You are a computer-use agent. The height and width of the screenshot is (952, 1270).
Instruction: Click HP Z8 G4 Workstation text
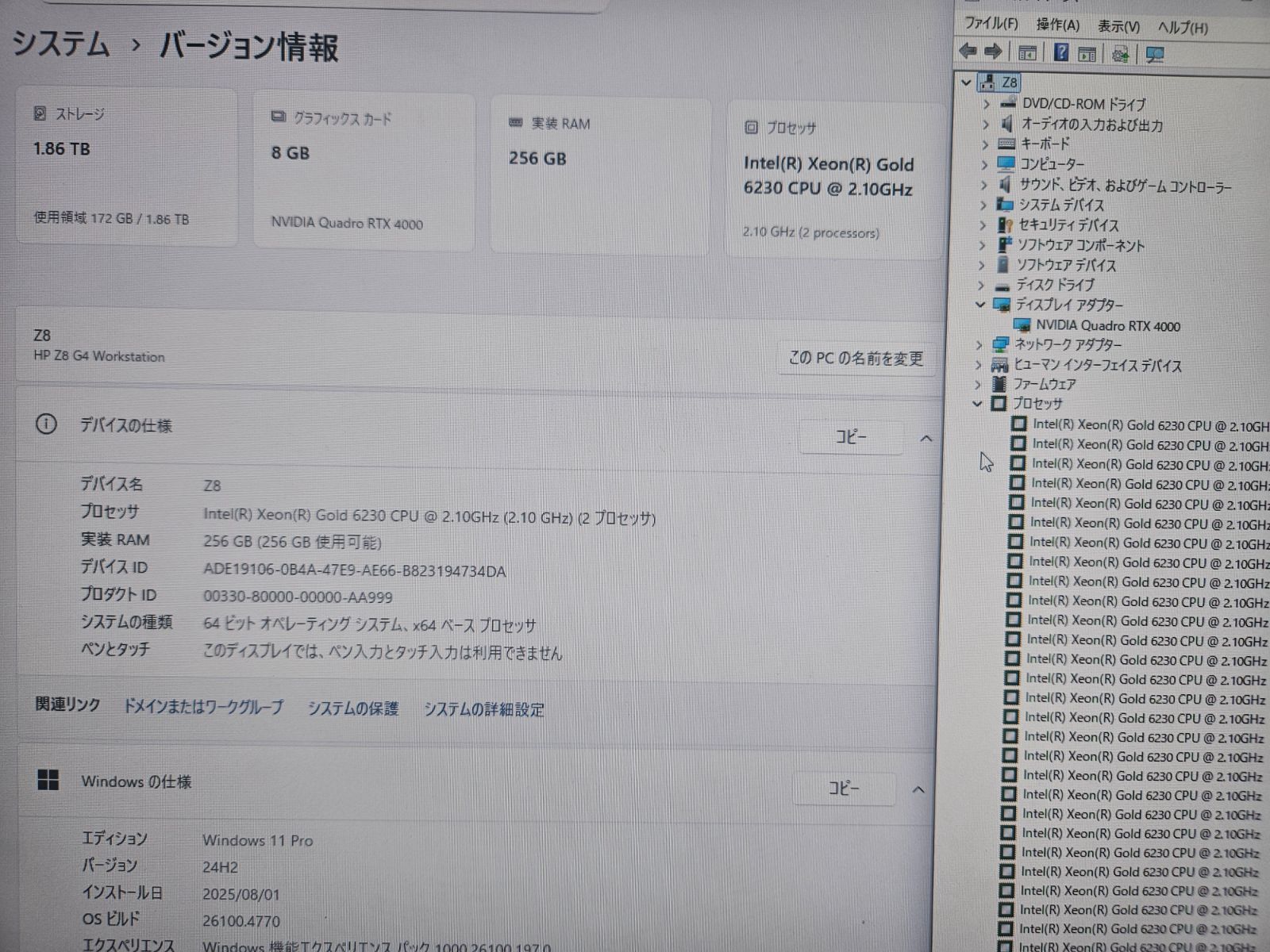(99, 356)
